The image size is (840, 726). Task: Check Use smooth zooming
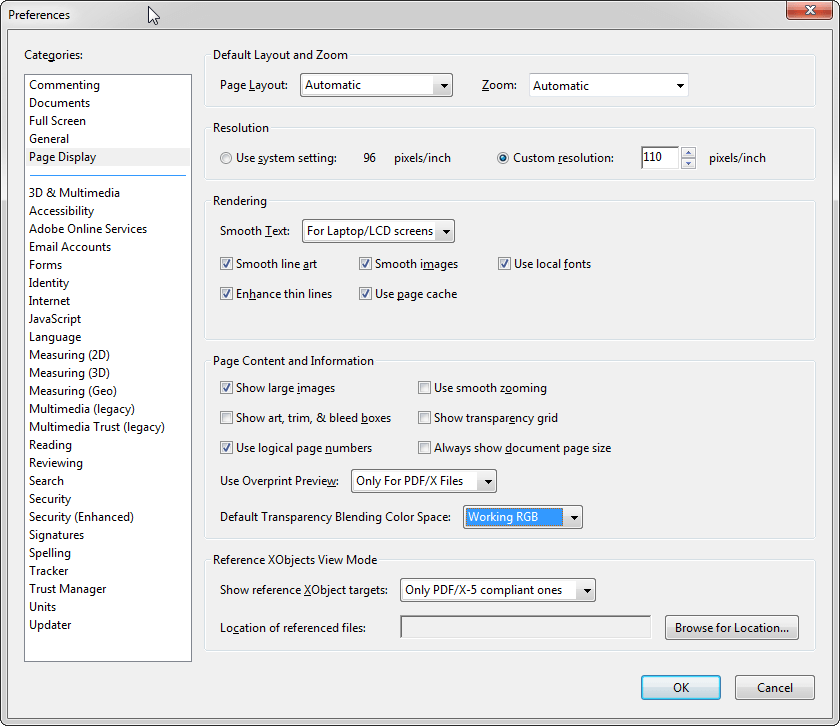pos(424,388)
